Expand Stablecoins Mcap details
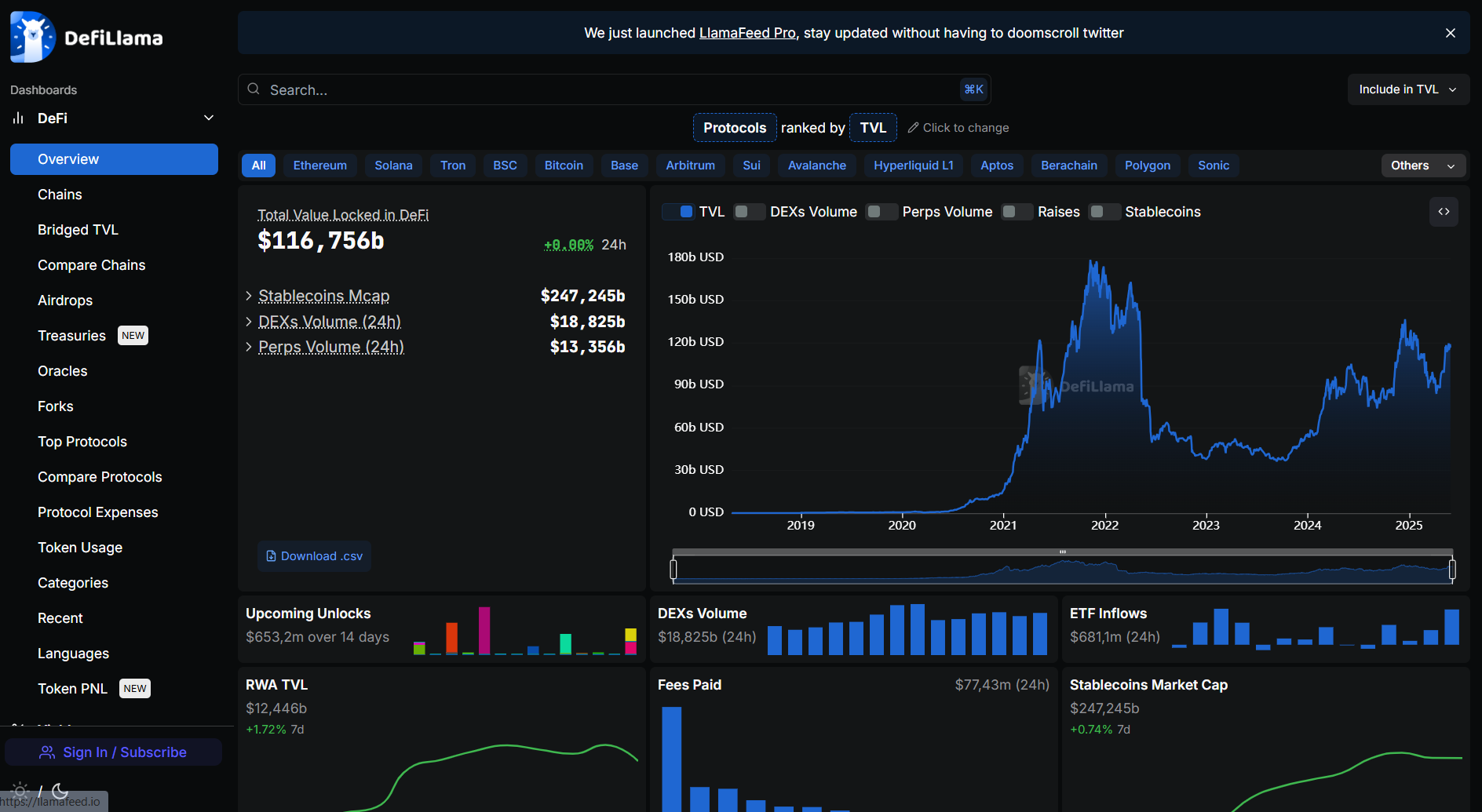The image size is (1482, 812). (x=249, y=296)
